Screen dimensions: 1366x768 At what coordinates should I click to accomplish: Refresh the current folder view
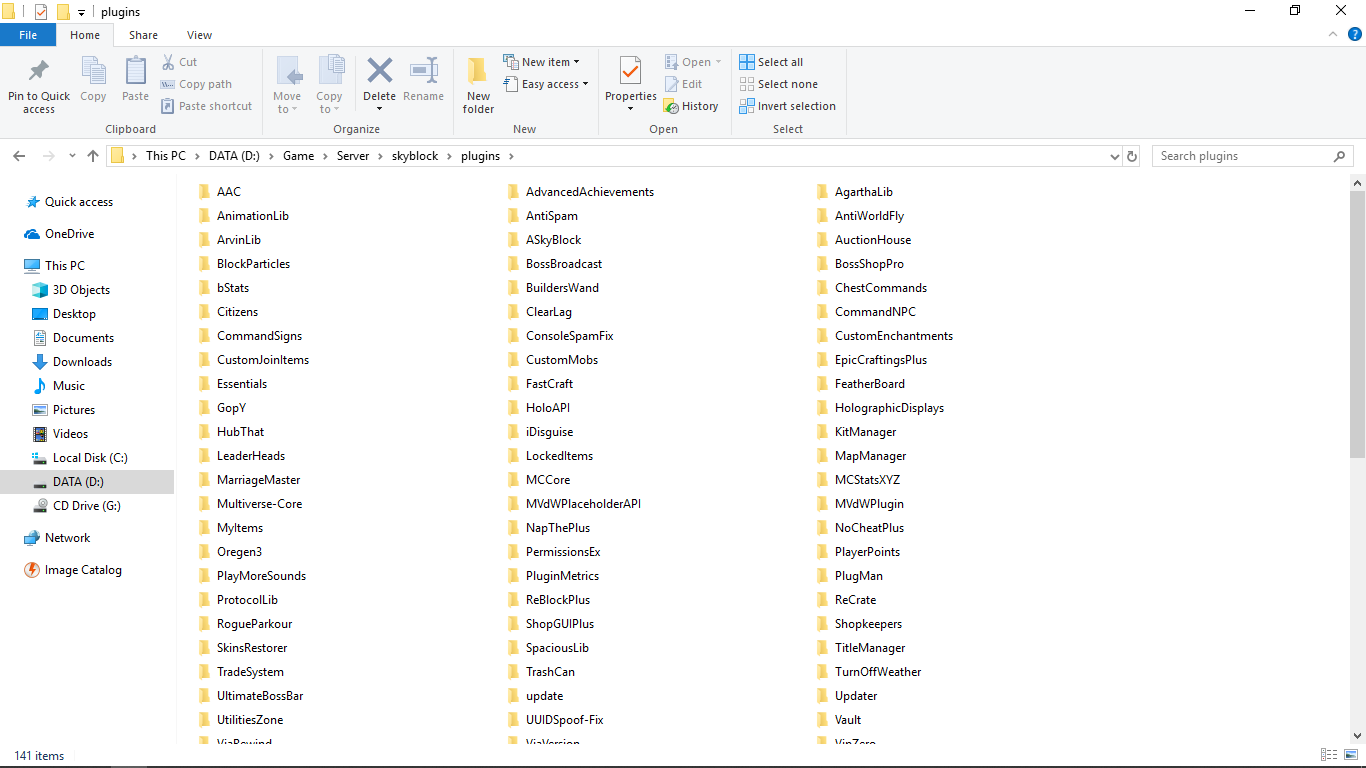coord(1132,156)
